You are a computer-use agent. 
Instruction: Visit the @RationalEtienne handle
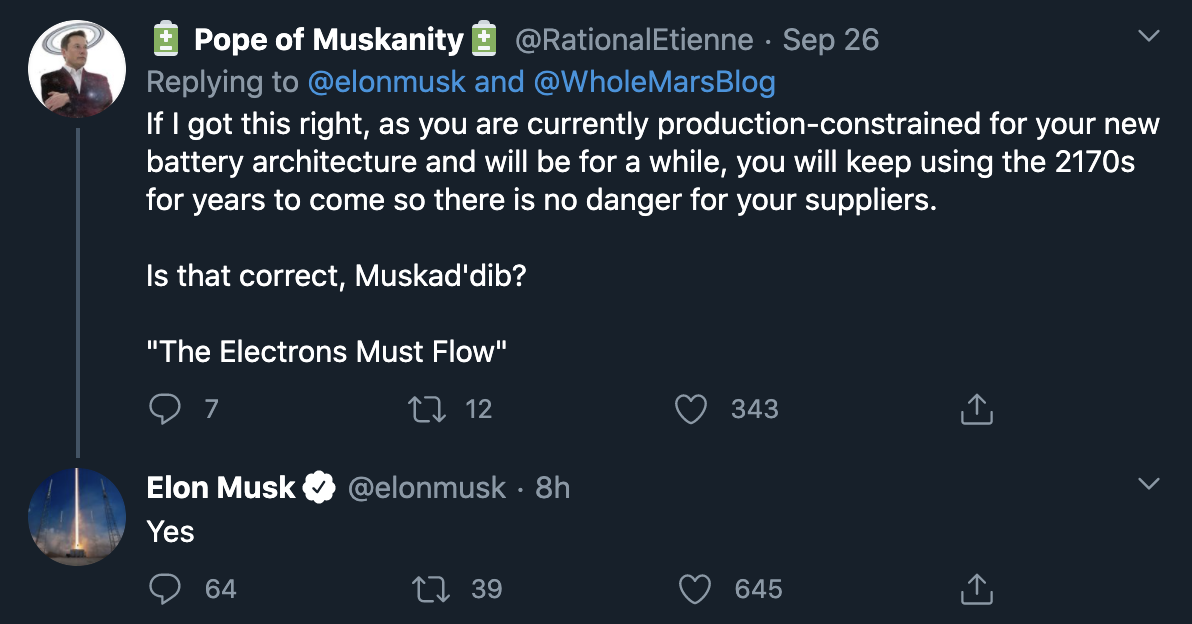point(634,40)
